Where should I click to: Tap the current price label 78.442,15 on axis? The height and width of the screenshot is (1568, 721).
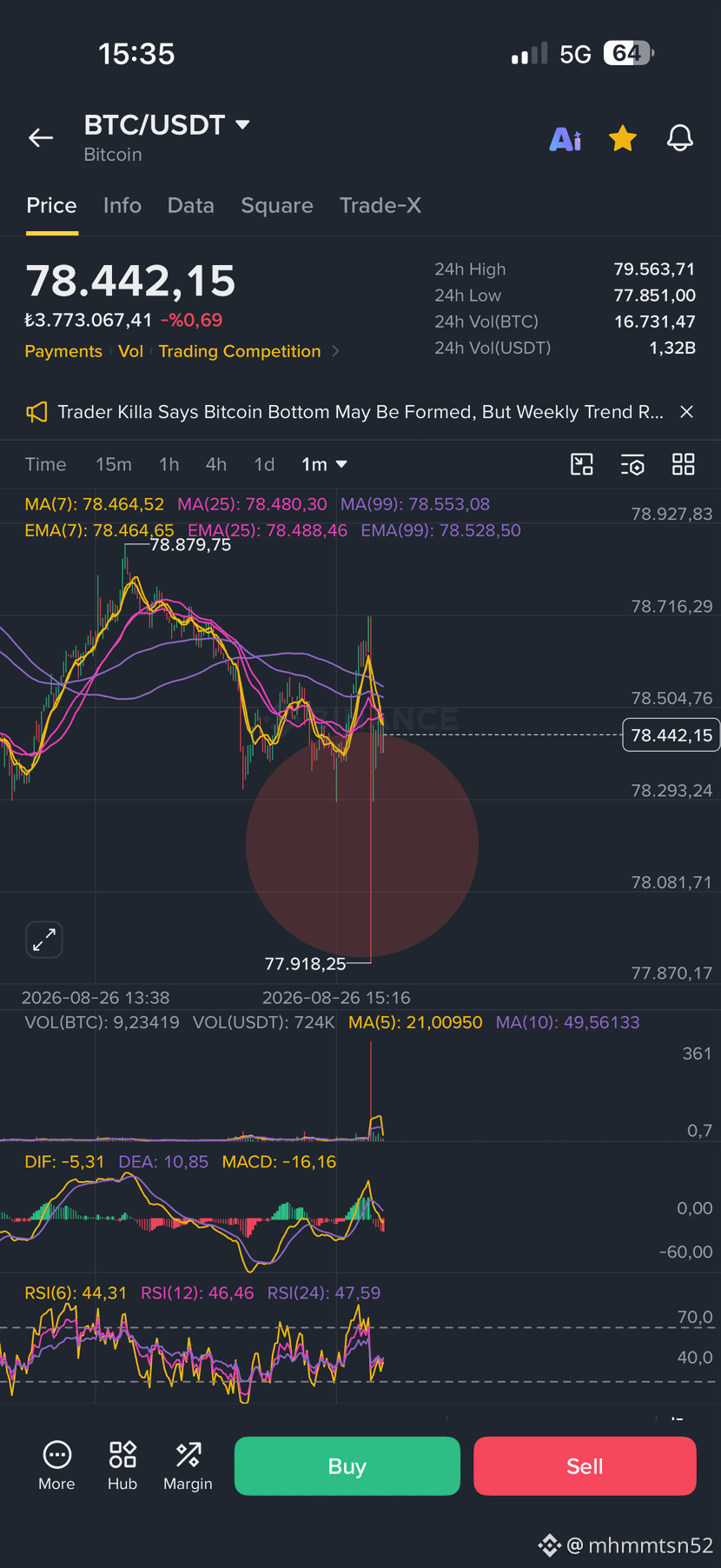[671, 735]
